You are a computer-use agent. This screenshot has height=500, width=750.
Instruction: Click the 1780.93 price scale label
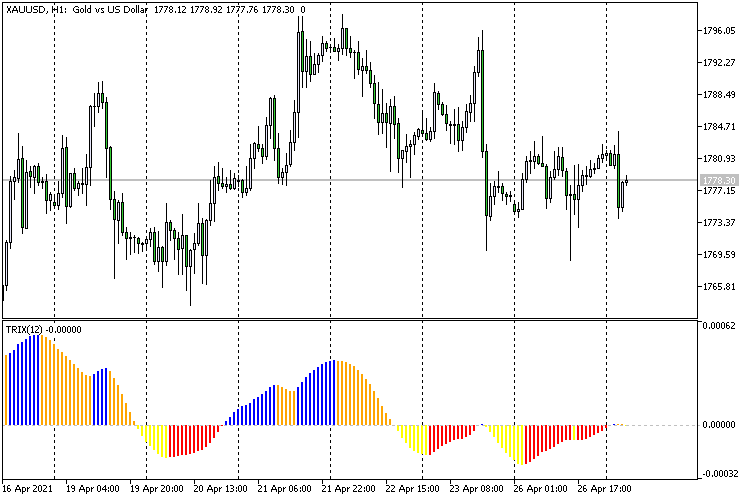click(x=719, y=158)
